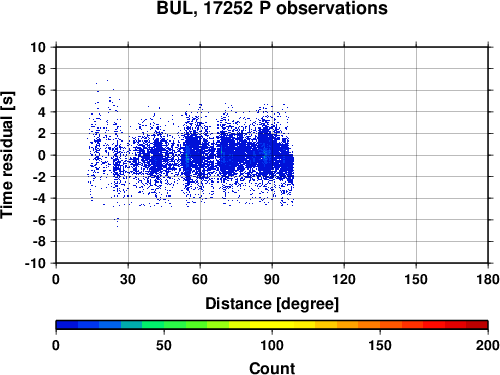Click the x-axis tick label "90"
500x375 pixels.
[272, 279]
